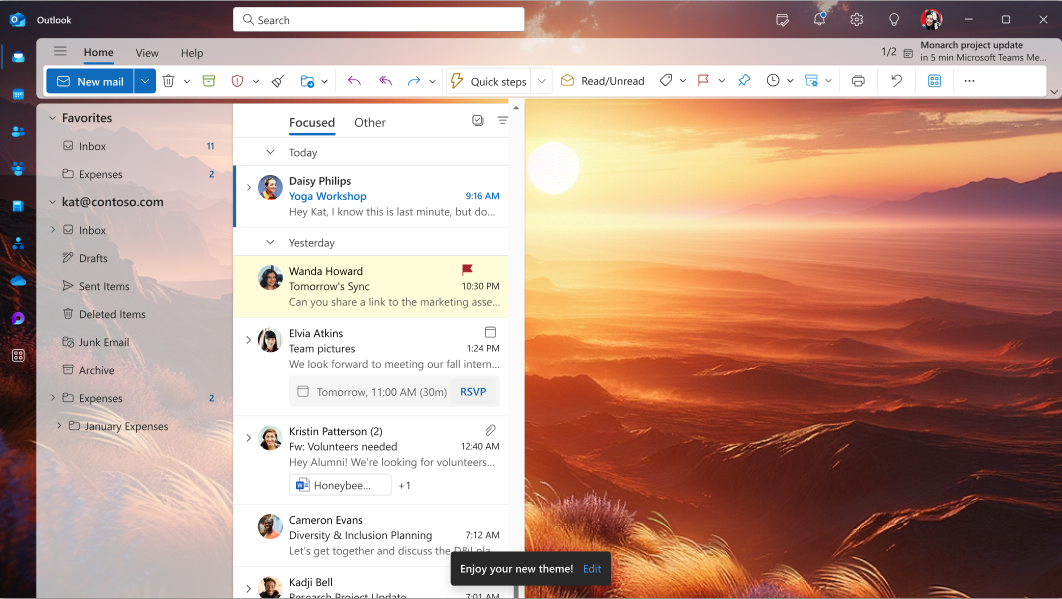
Task: Expand the Yesterday group in the message list
Action: (268, 242)
